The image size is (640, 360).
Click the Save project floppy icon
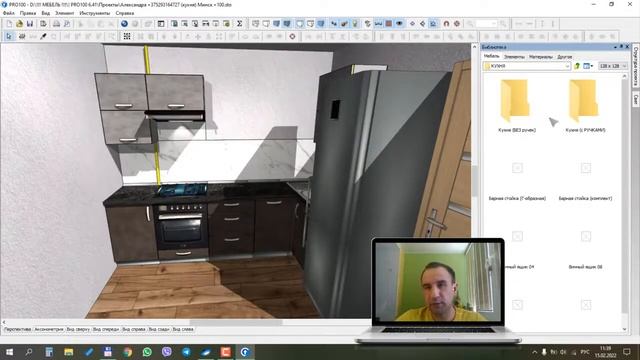tap(30, 24)
